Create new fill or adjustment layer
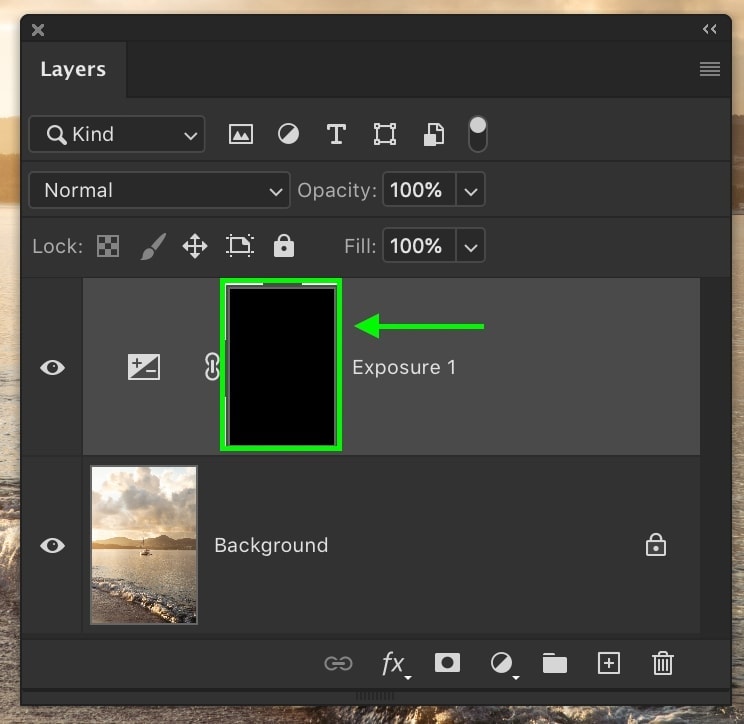744x724 pixels. (503, 664)
